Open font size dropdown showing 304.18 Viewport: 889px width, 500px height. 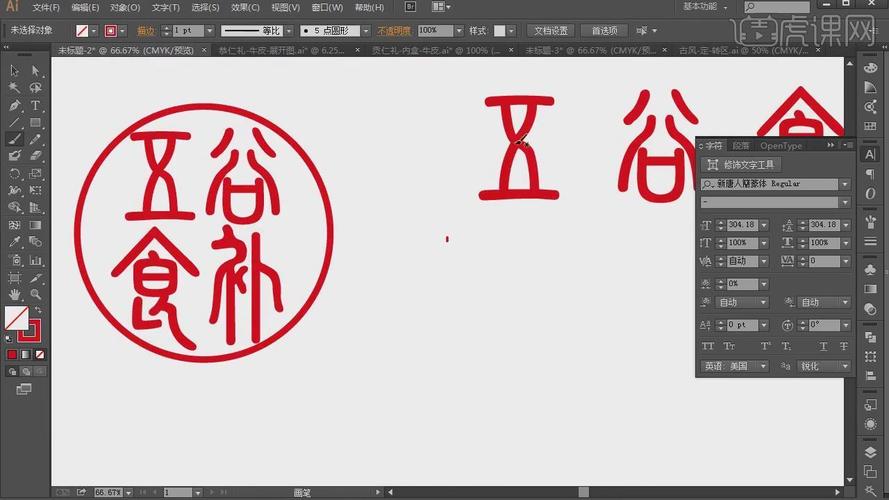(x=764, y=225)
